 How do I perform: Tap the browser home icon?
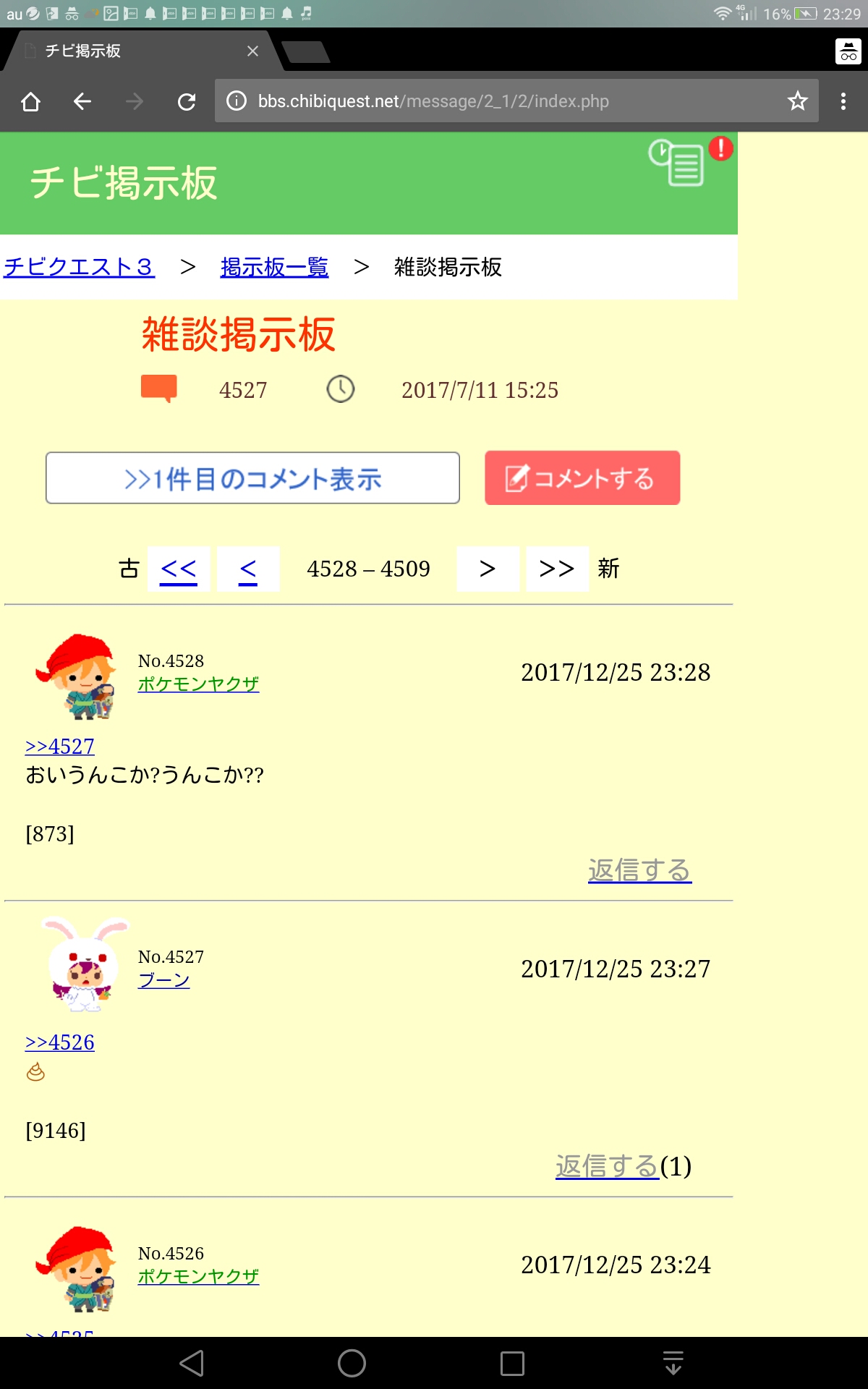[x=31, y=101]
